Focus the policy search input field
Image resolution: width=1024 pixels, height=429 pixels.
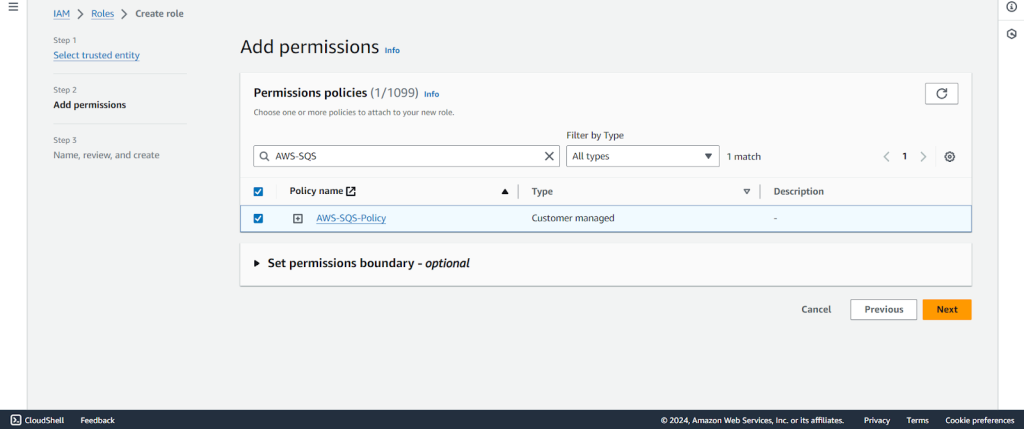406,156
